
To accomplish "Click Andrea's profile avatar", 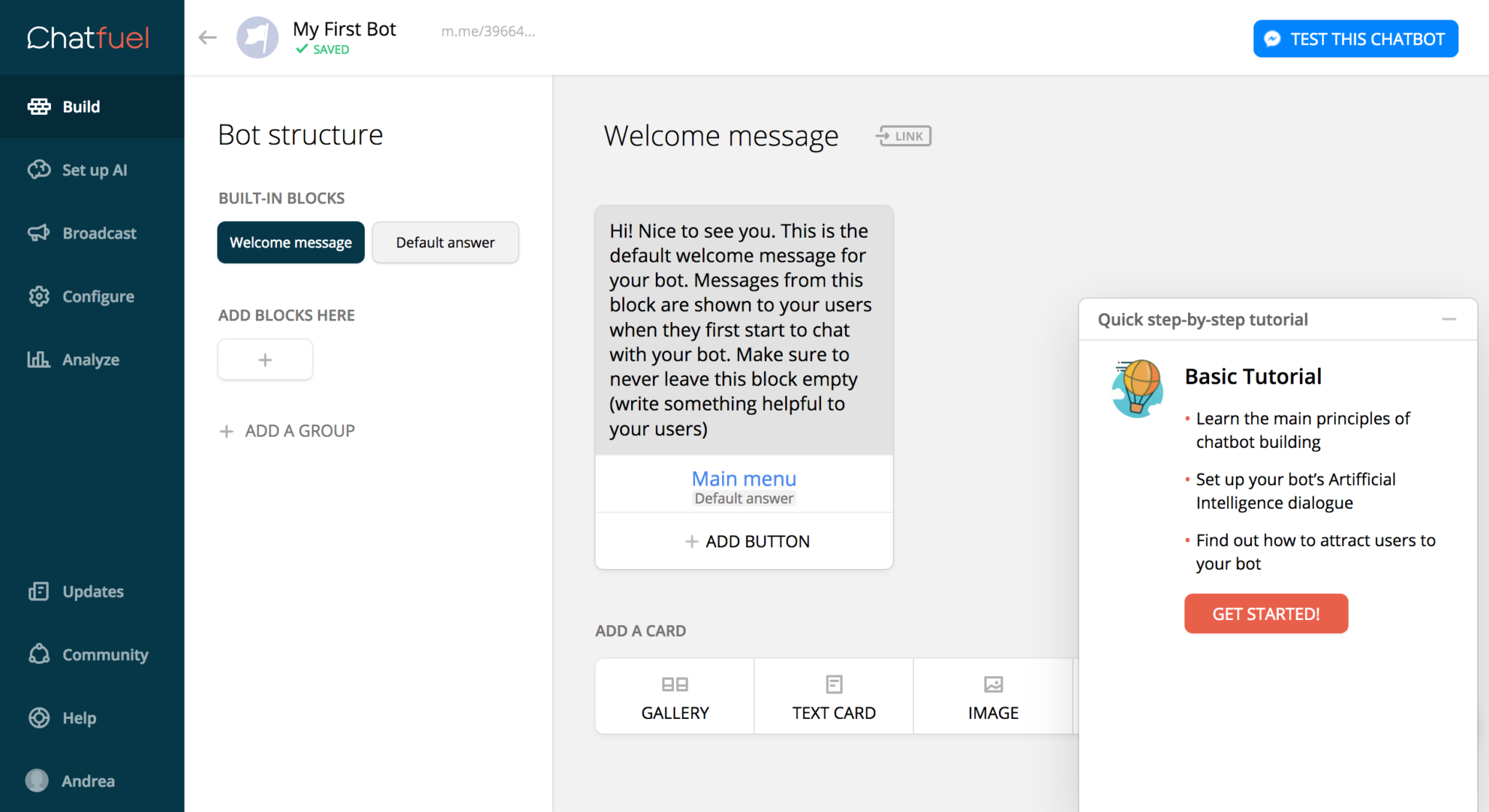I will (37, 781).
